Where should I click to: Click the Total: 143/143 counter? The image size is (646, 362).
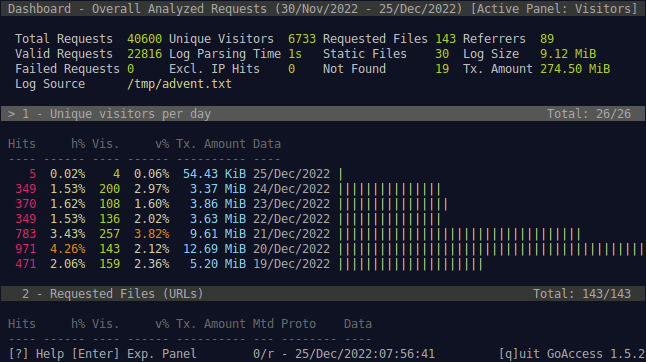pyautogui.click(x=582, y=294)
